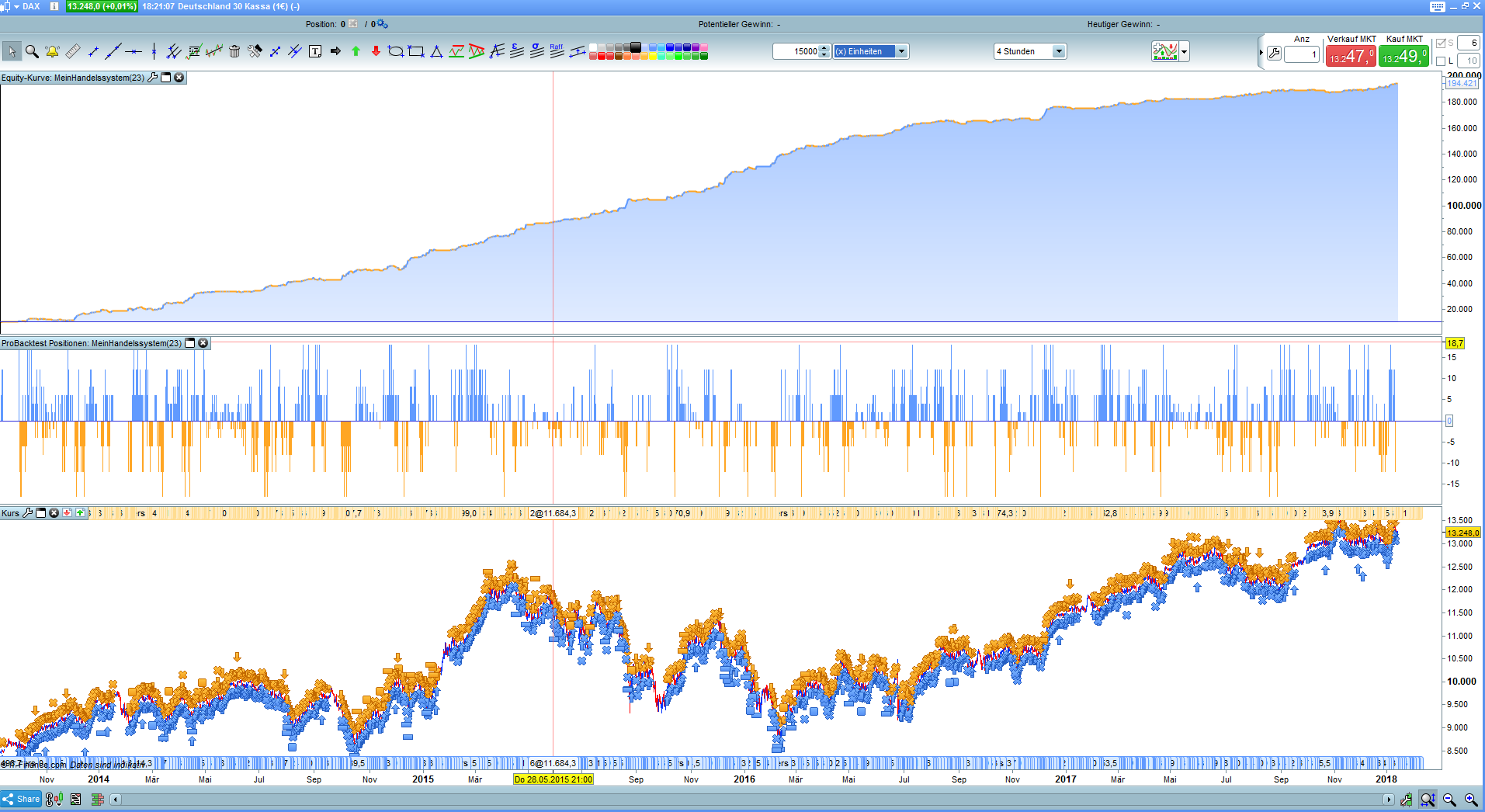Click the Fibonacci epsilon lines tool
The width and height of the screenshot is (1485, 812).
pos(517,51)
